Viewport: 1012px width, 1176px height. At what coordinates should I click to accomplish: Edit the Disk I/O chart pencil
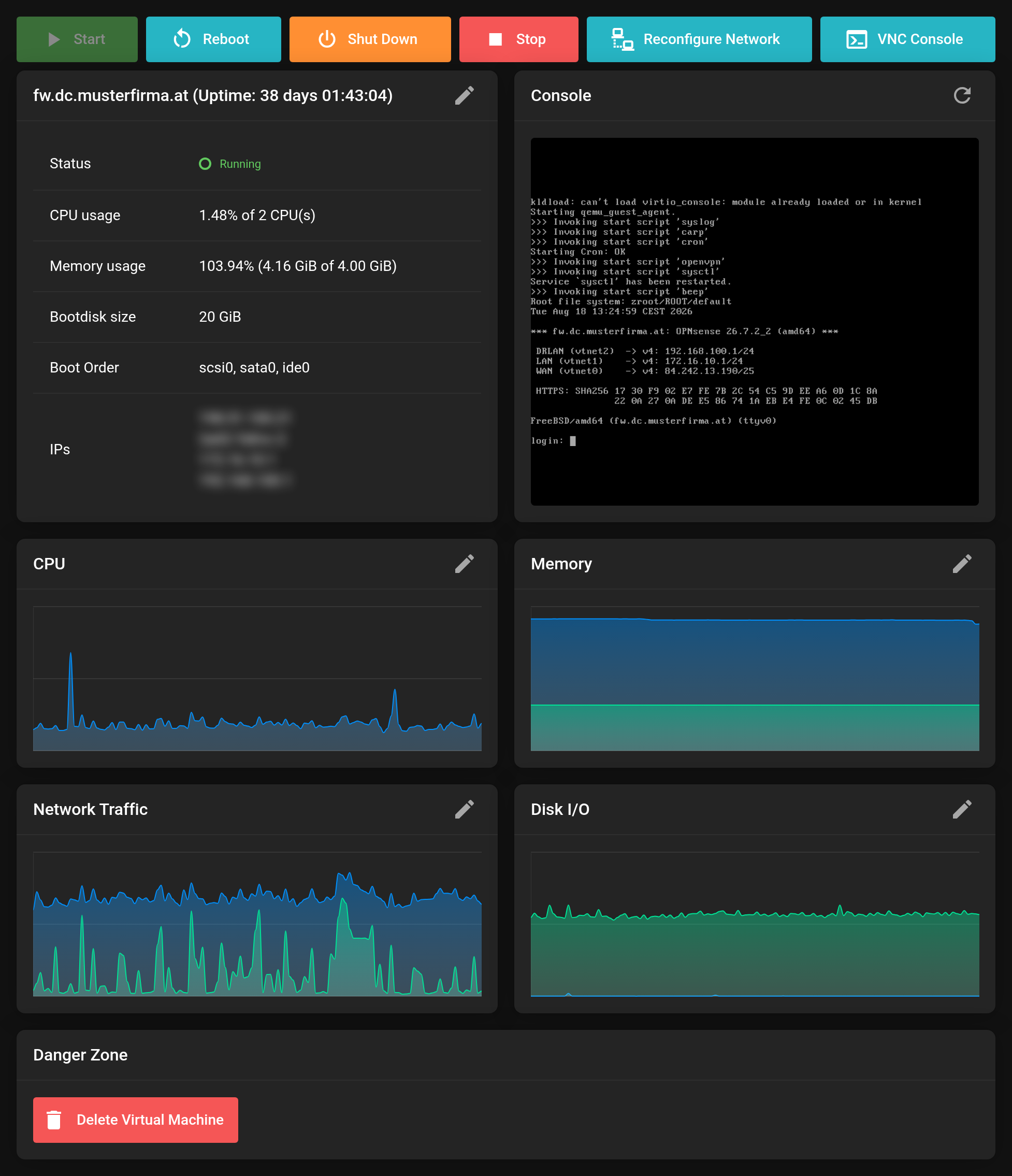[x=962, y=809]
